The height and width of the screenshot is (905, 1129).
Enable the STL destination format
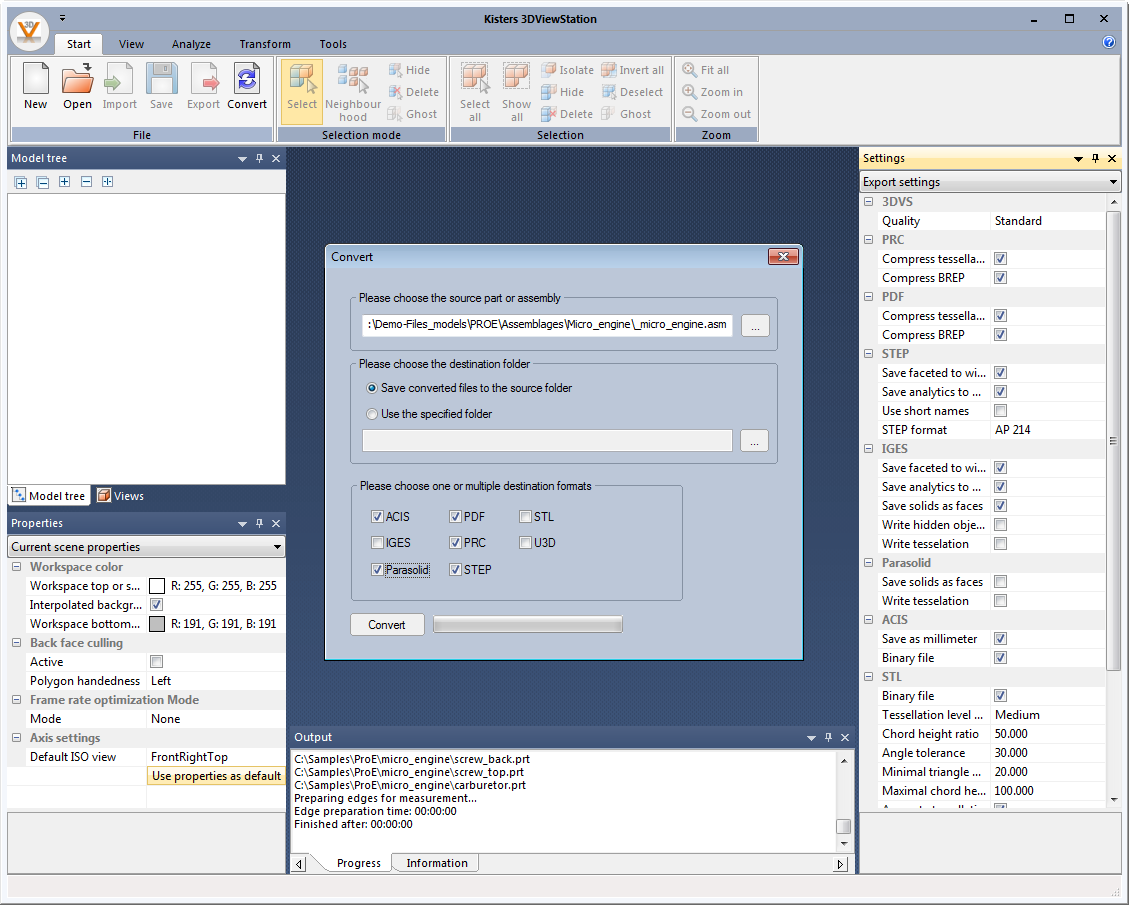526,517
